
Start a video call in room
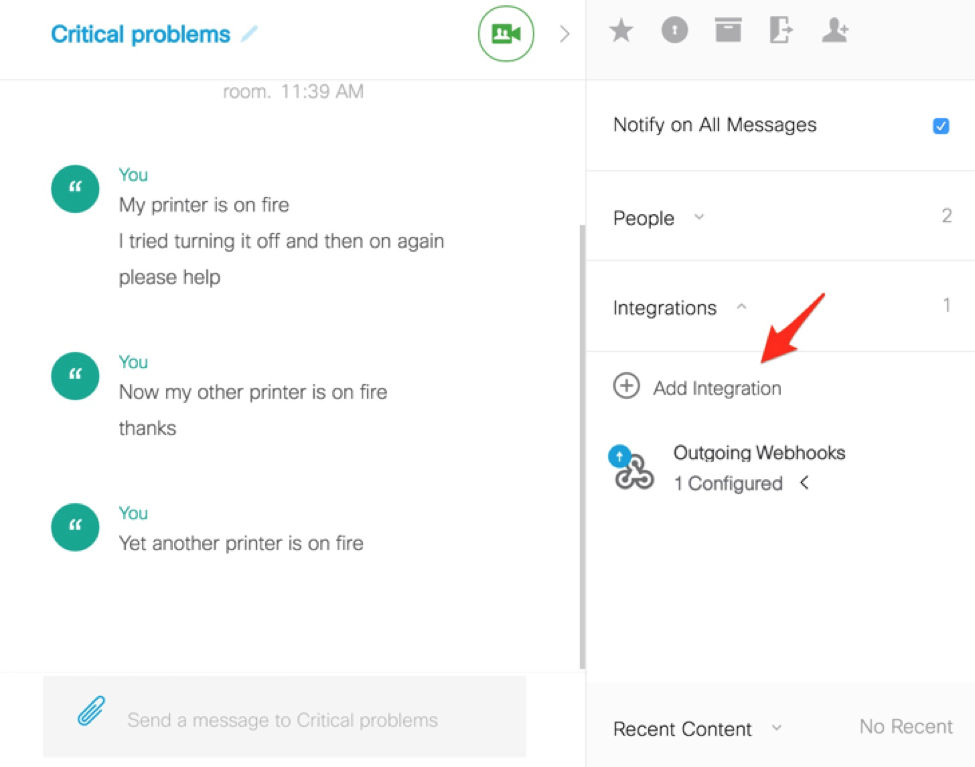[506, 34]
